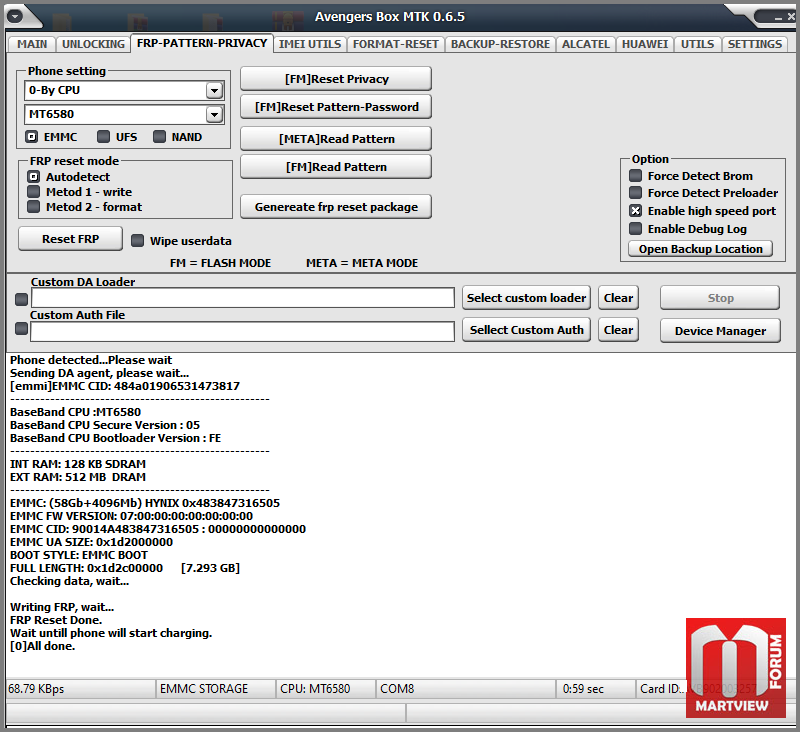Click the Stop button
Screen dimensions: 800x732
coord(720,298)
